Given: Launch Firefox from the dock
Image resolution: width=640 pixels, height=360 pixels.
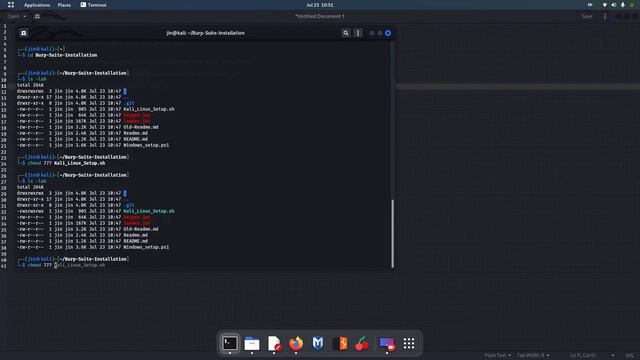Looking at the screenshot, I should (x=296, y=343).
